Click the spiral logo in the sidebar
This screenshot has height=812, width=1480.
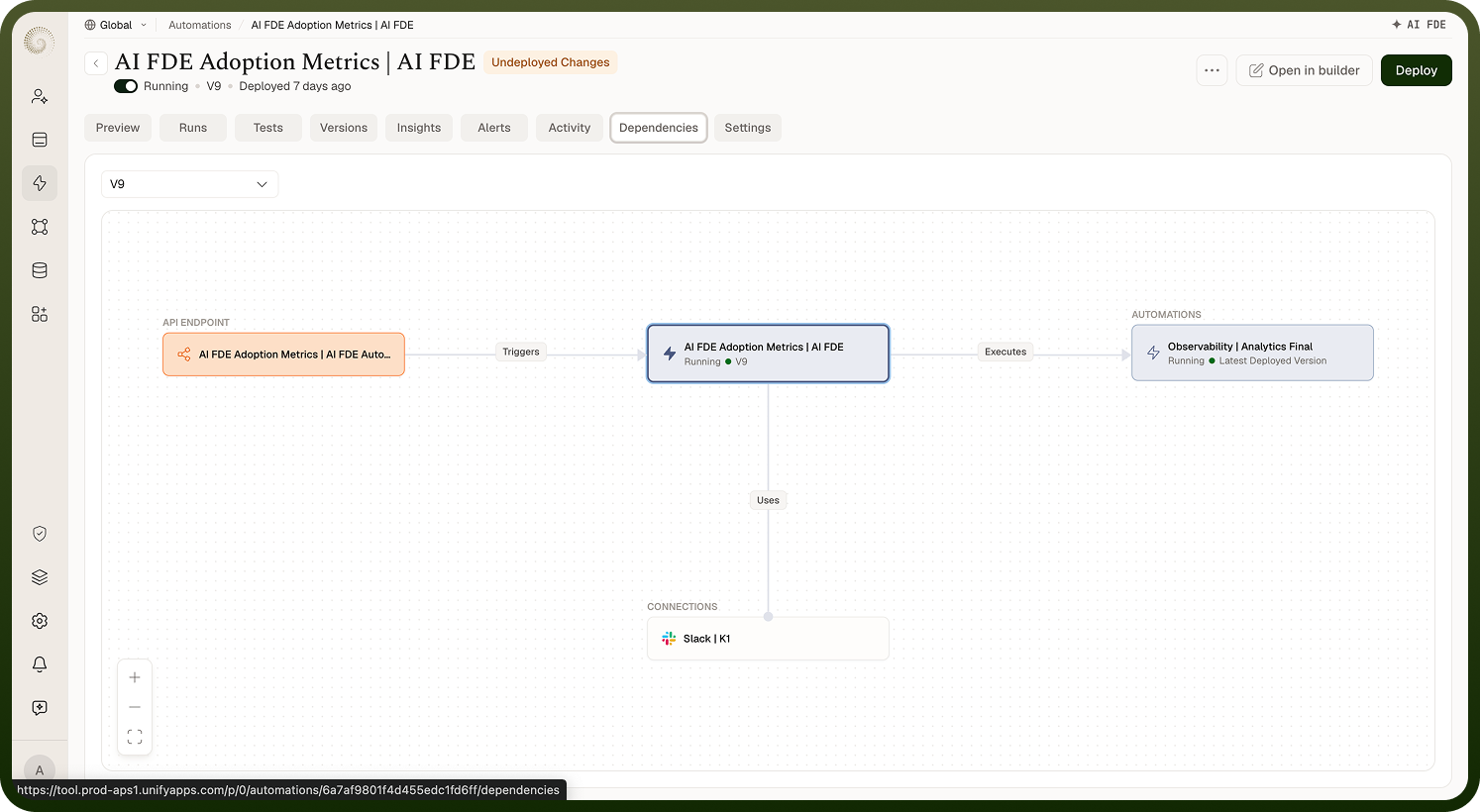[x=39, y=41]
